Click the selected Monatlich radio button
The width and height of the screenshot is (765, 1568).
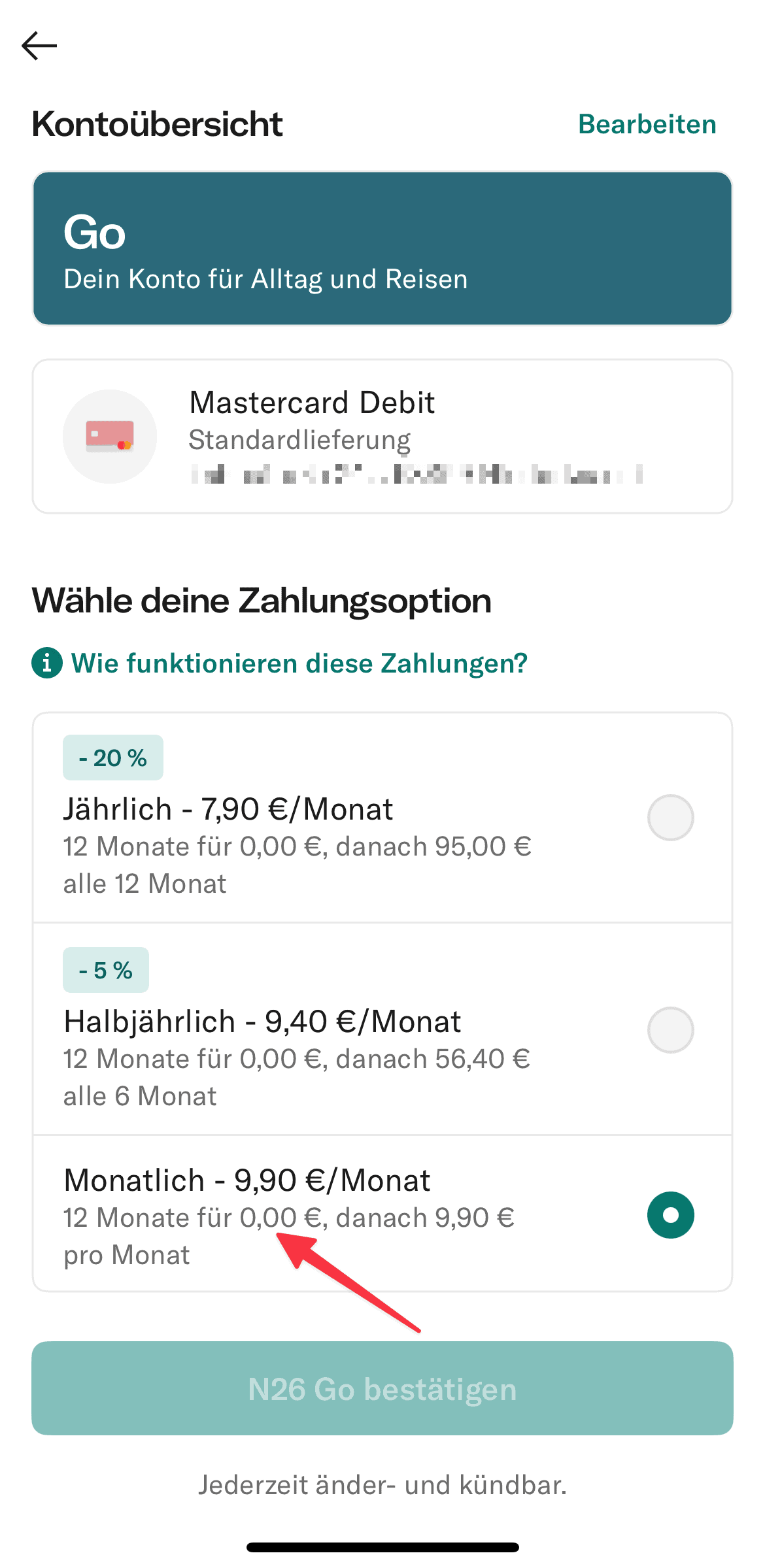tap(670, 1215)
